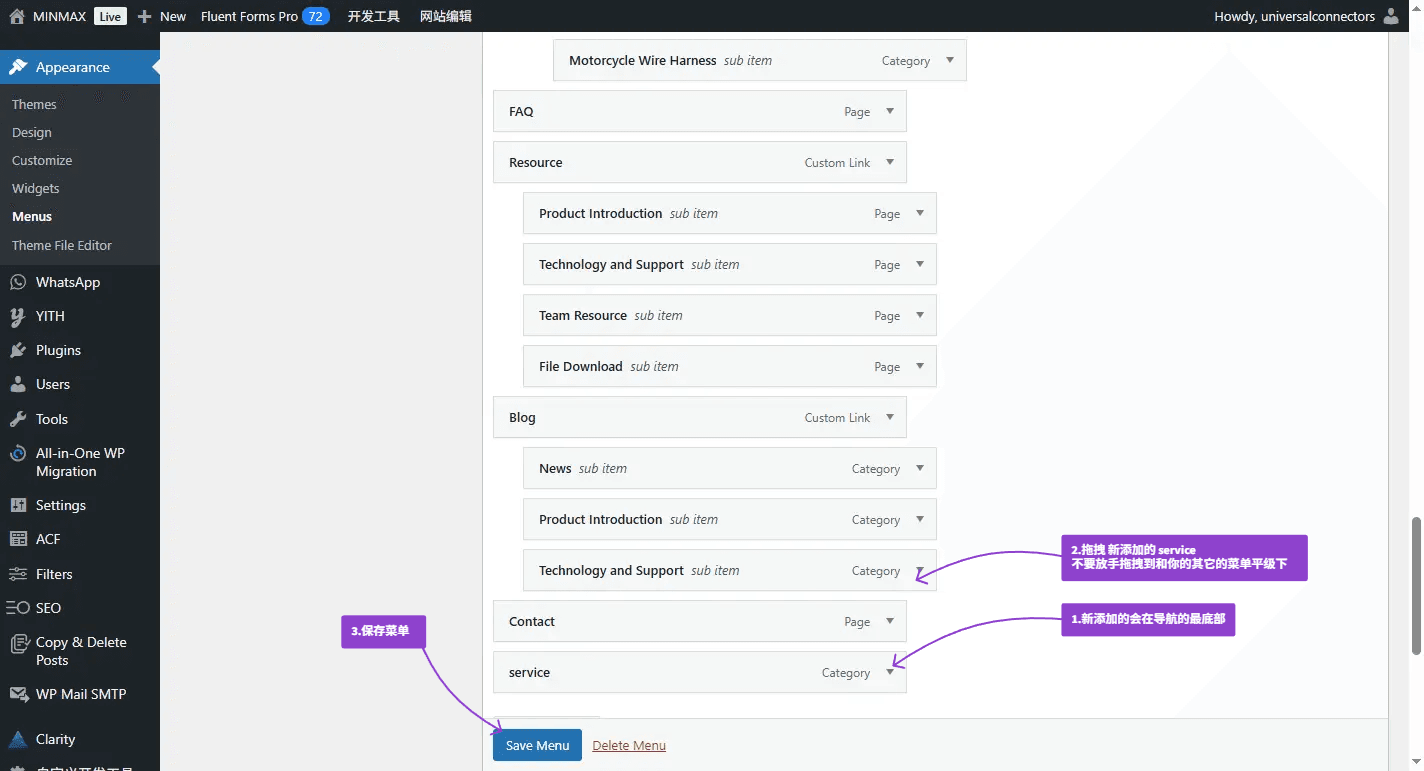Click the page vertical scrollbar thumb
1424x771 pixels.
tap(1415, 586)
